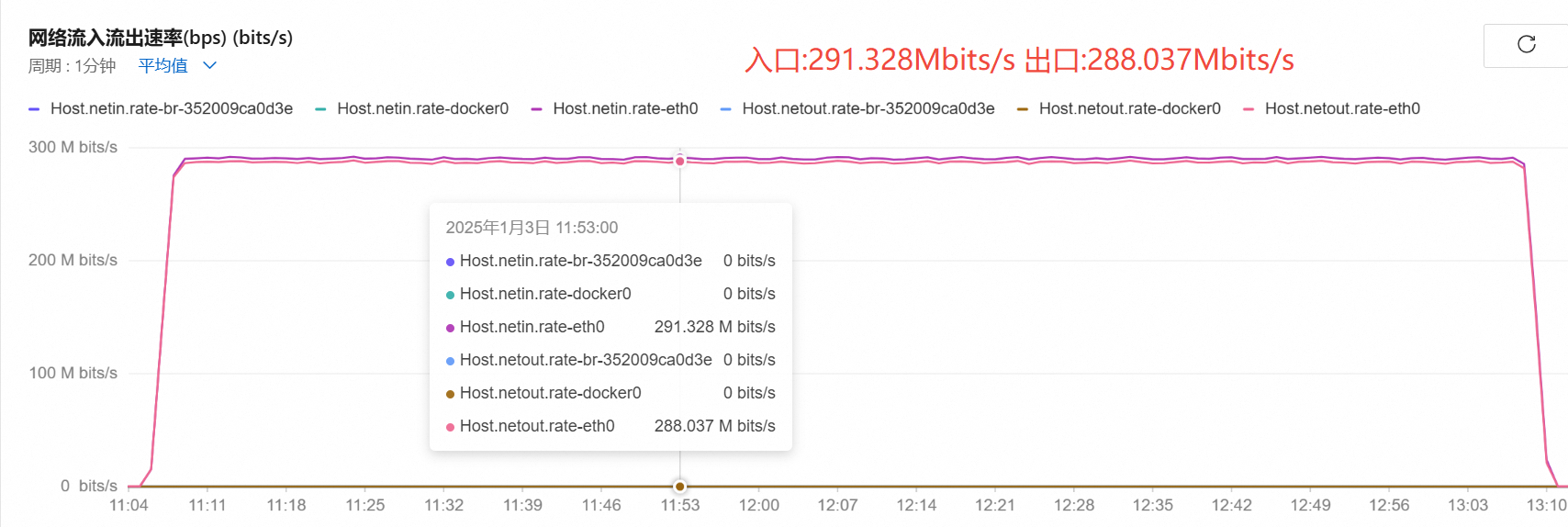The width and height of the screenshot is (1568, 527).
Task: Click the brown netout docker0 legend marker
Action: pos(1023,109)
